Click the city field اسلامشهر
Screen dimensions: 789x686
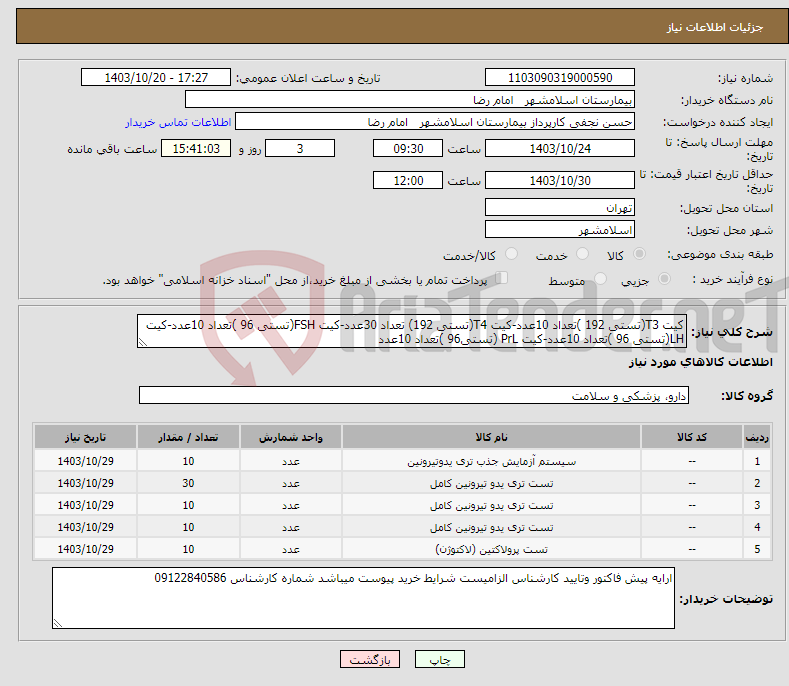(x=560, y=230)
